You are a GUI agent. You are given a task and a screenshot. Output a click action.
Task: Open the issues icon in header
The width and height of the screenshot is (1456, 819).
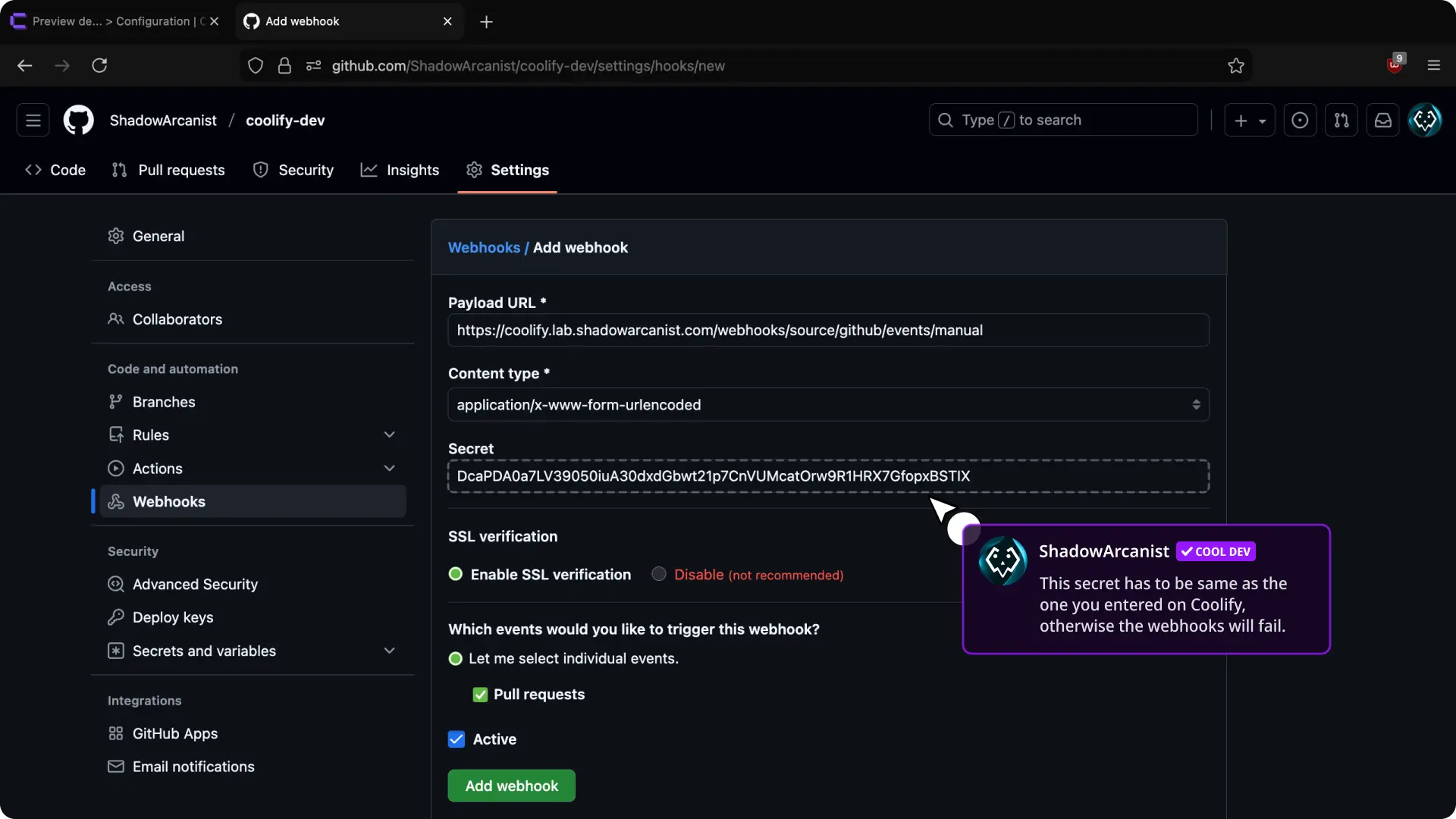tap(1299, 121)
